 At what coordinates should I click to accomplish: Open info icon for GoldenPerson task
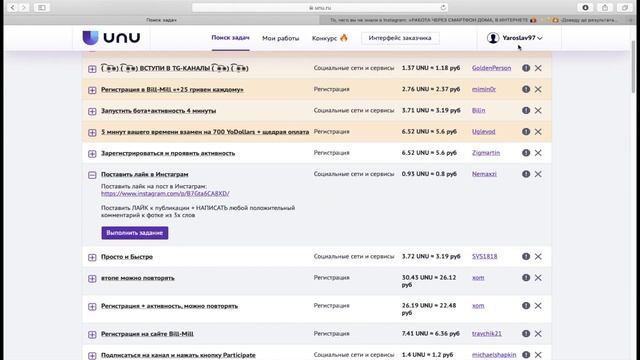coord(526,68)
